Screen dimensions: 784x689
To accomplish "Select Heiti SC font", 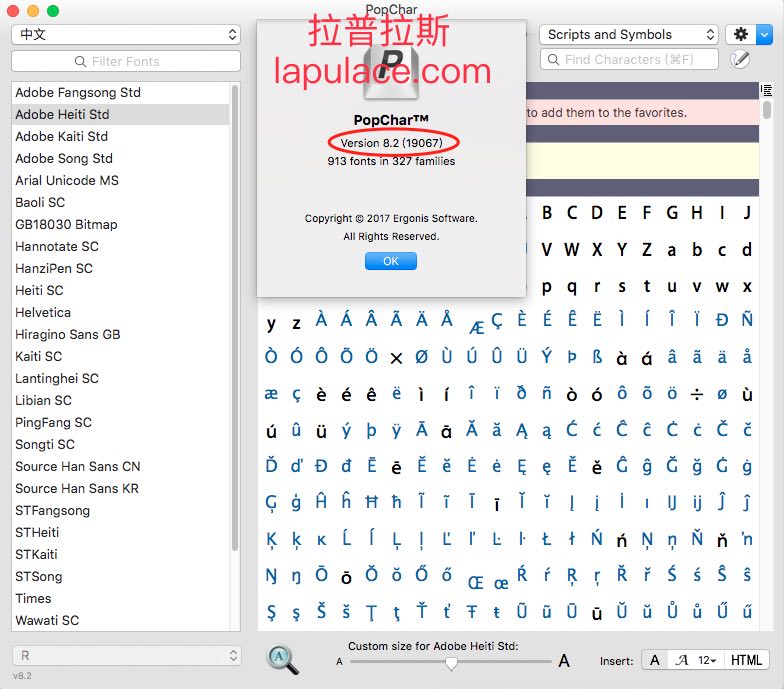I will point(120,290).
